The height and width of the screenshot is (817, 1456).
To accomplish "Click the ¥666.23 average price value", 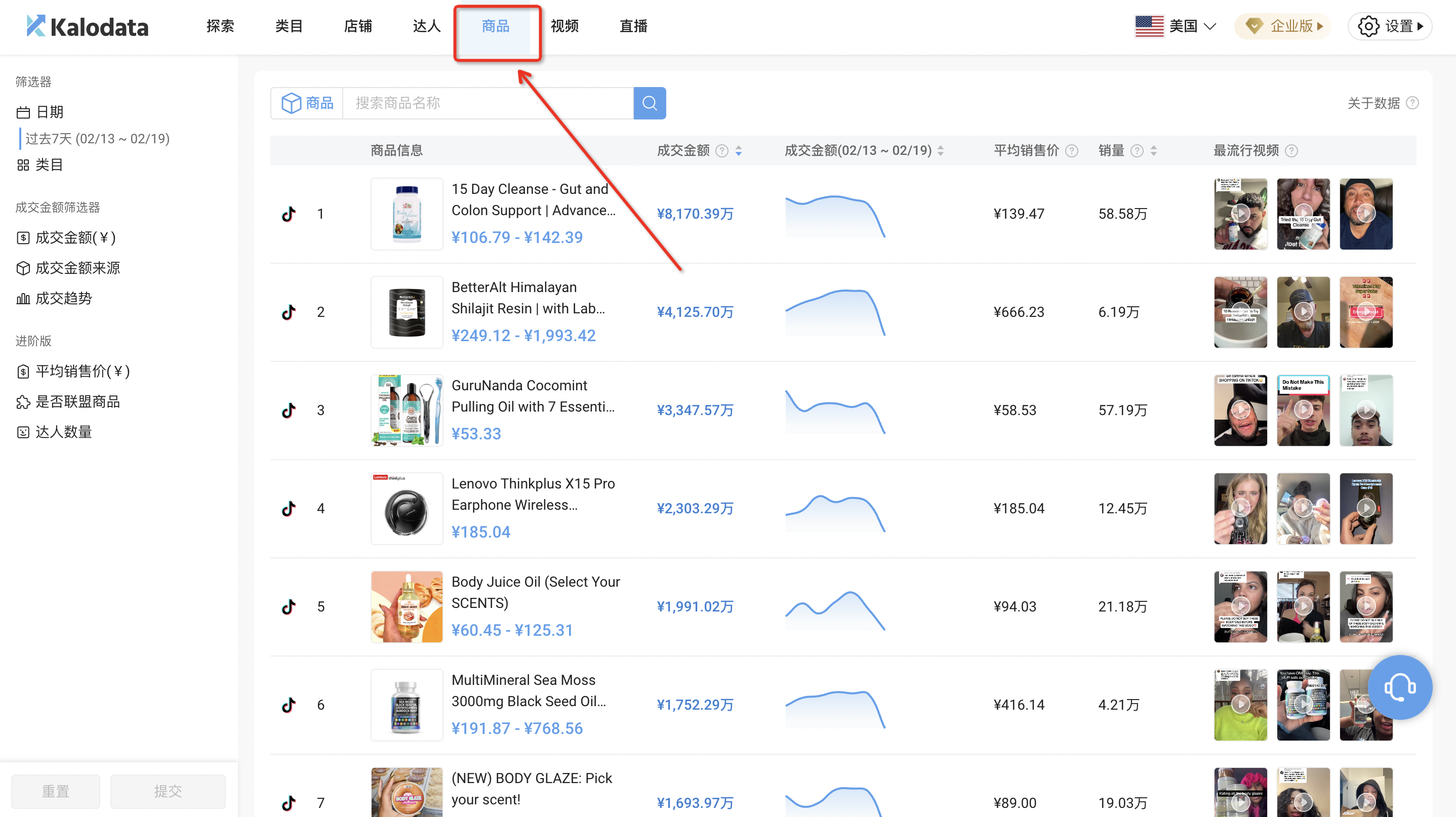I will coord(1019,312).
